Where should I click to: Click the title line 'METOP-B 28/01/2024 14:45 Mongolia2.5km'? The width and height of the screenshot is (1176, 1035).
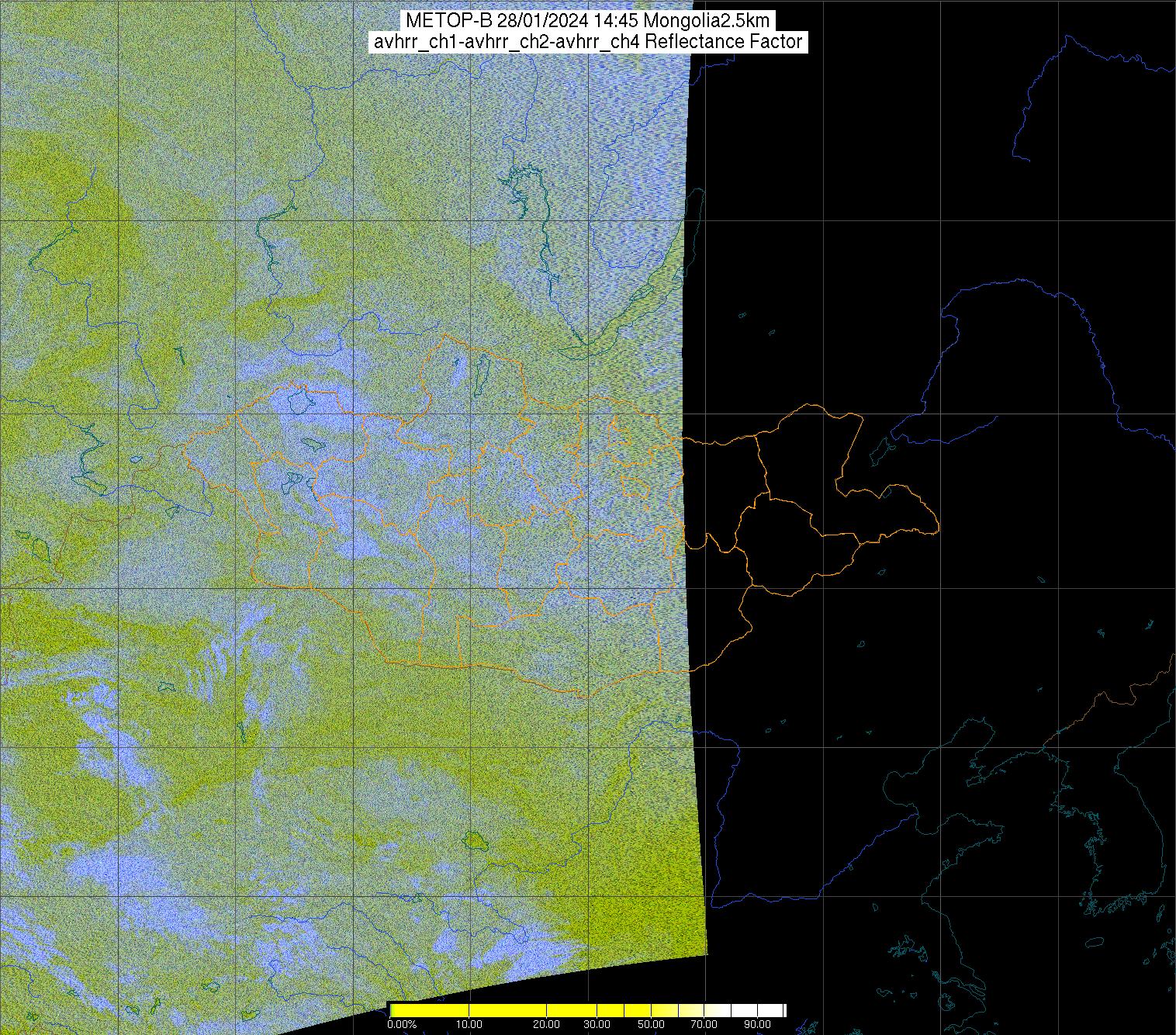[587, 21]
